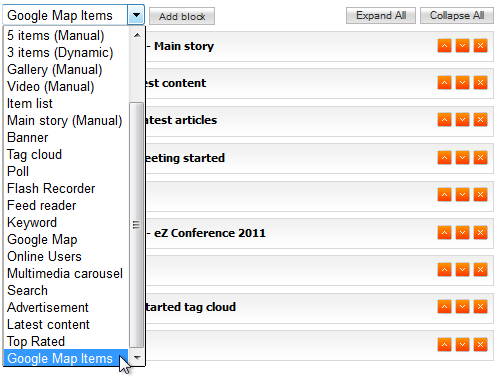Click the Expand All button

(x=381, y=15)
